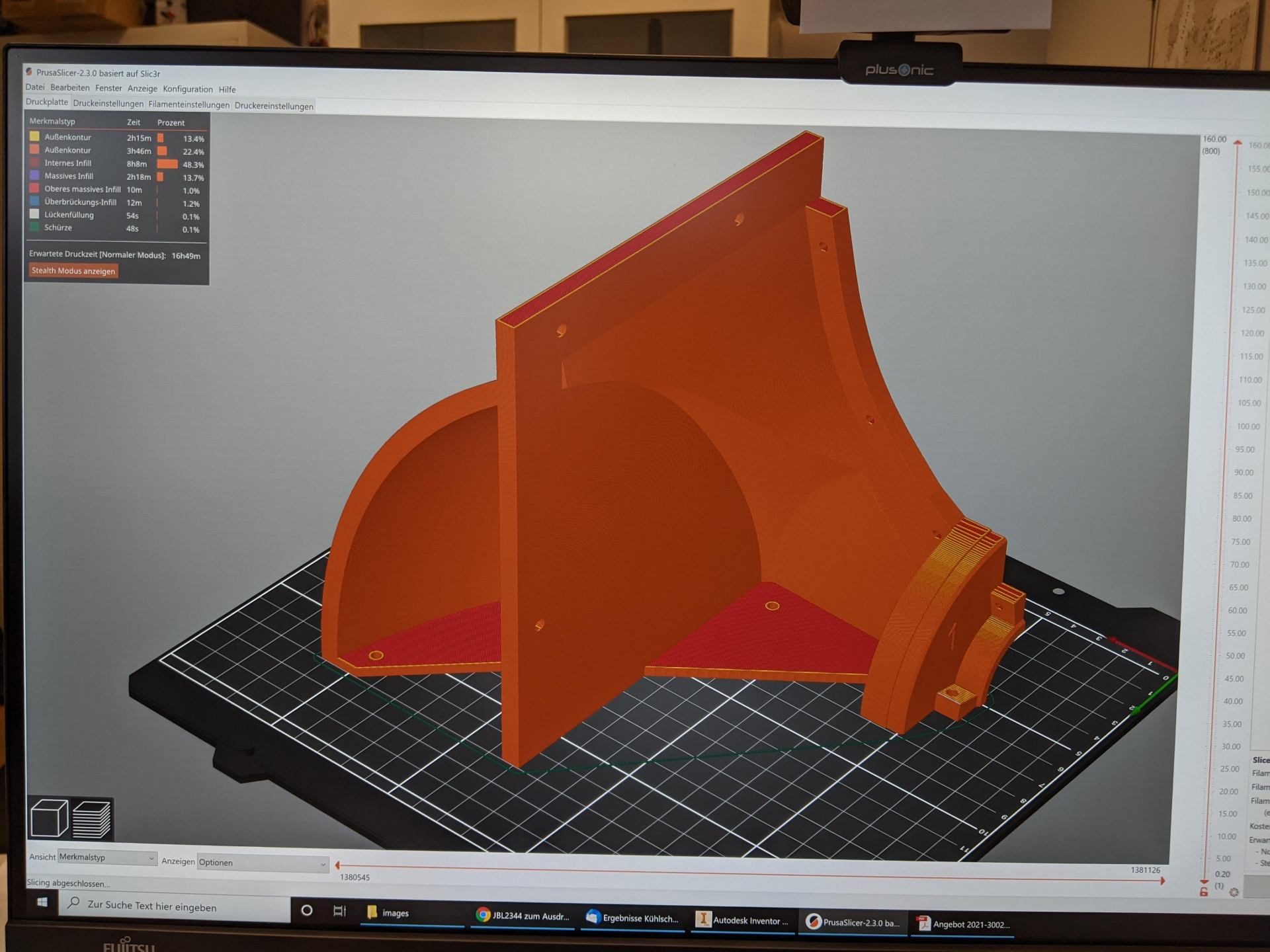Click the Prozent column header
Viewport: 1270px width, 952px height.
[x=171, y=123]
